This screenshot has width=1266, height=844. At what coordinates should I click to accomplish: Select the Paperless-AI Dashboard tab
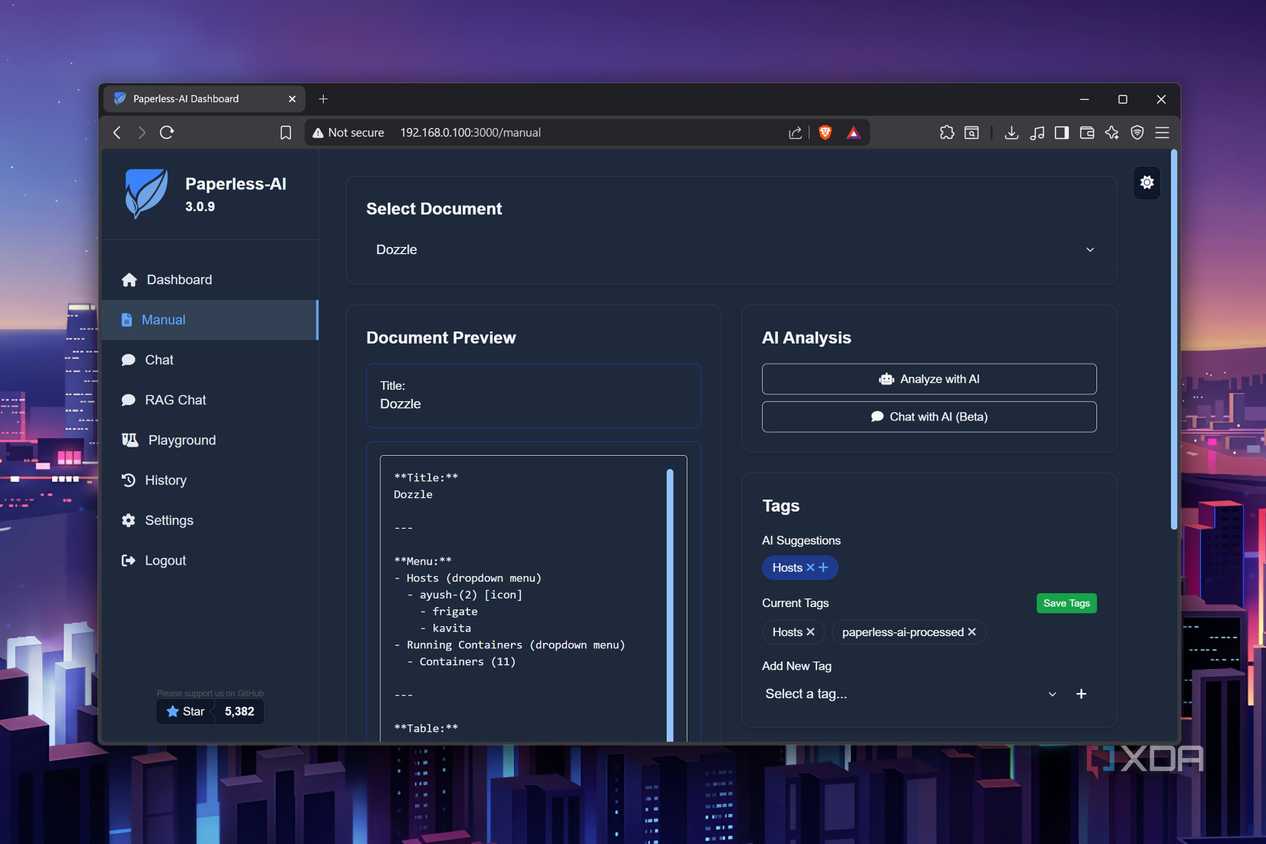(x=205, y=99)
